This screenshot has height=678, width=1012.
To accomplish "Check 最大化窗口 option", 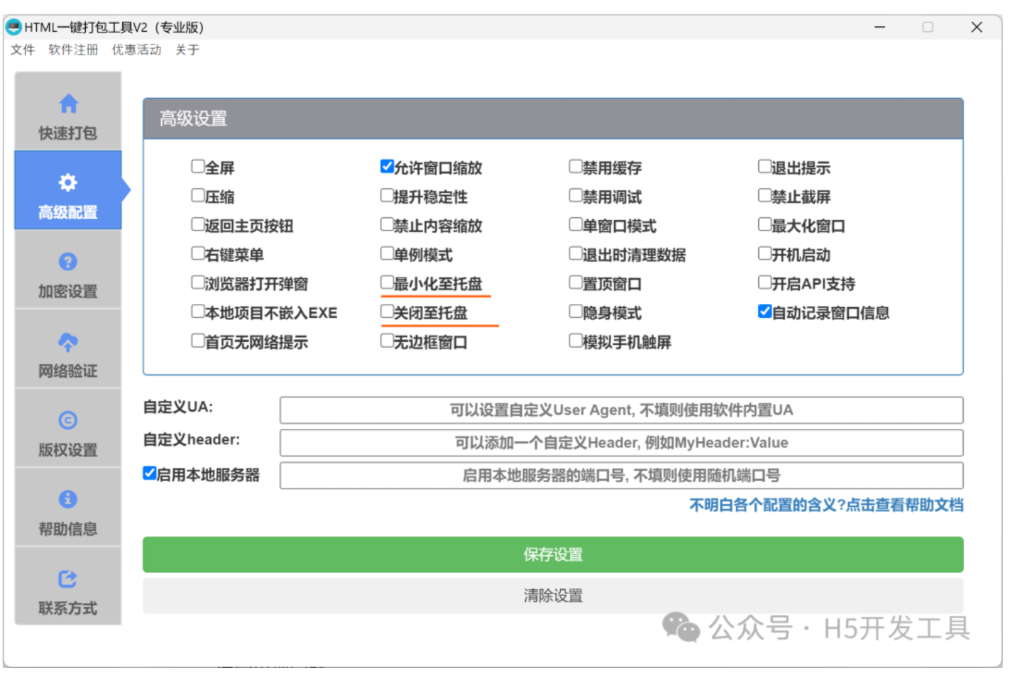I will pos(764,225).
